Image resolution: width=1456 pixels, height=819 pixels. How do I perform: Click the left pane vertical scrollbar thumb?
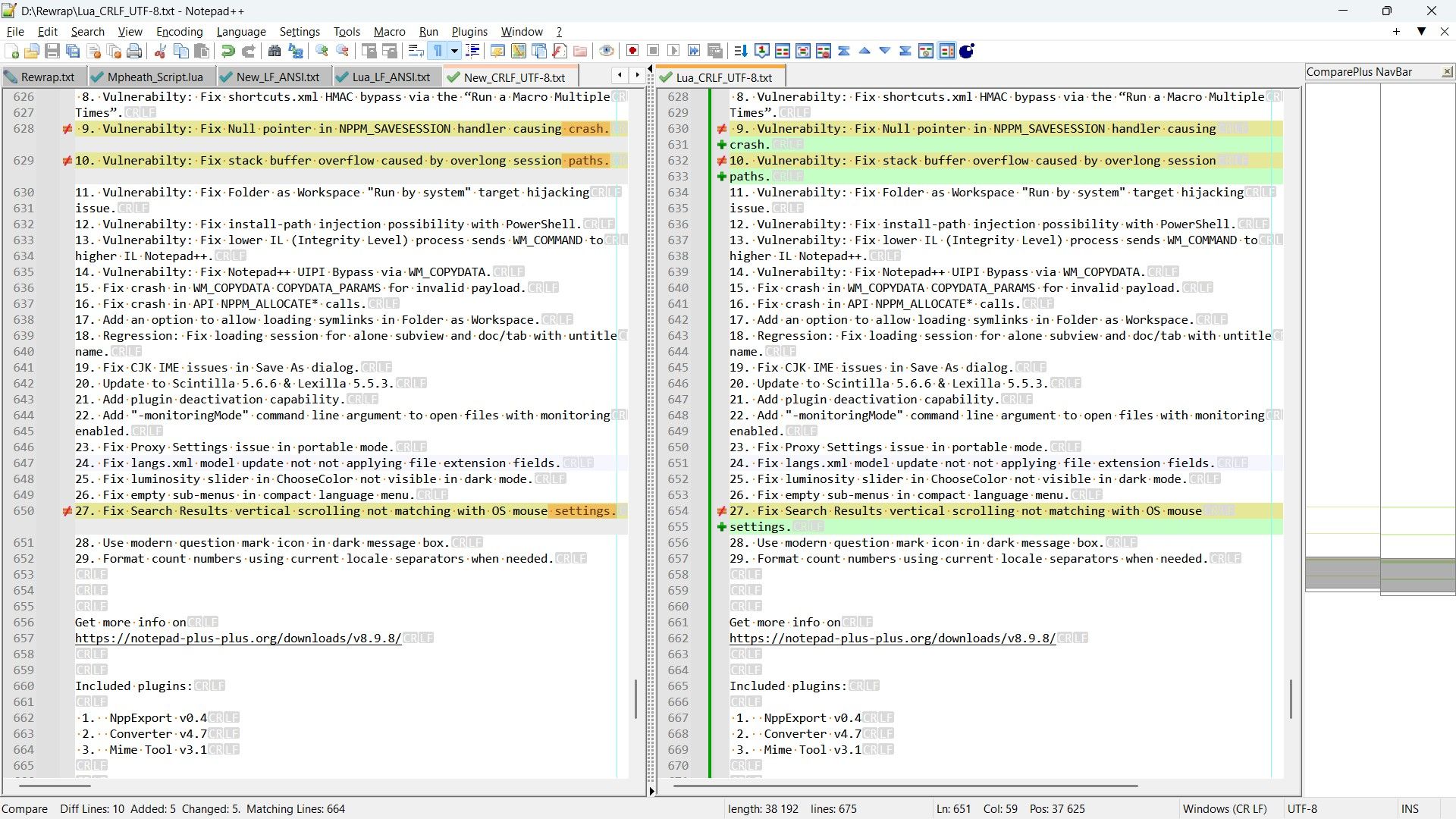[x=635, y=699]
